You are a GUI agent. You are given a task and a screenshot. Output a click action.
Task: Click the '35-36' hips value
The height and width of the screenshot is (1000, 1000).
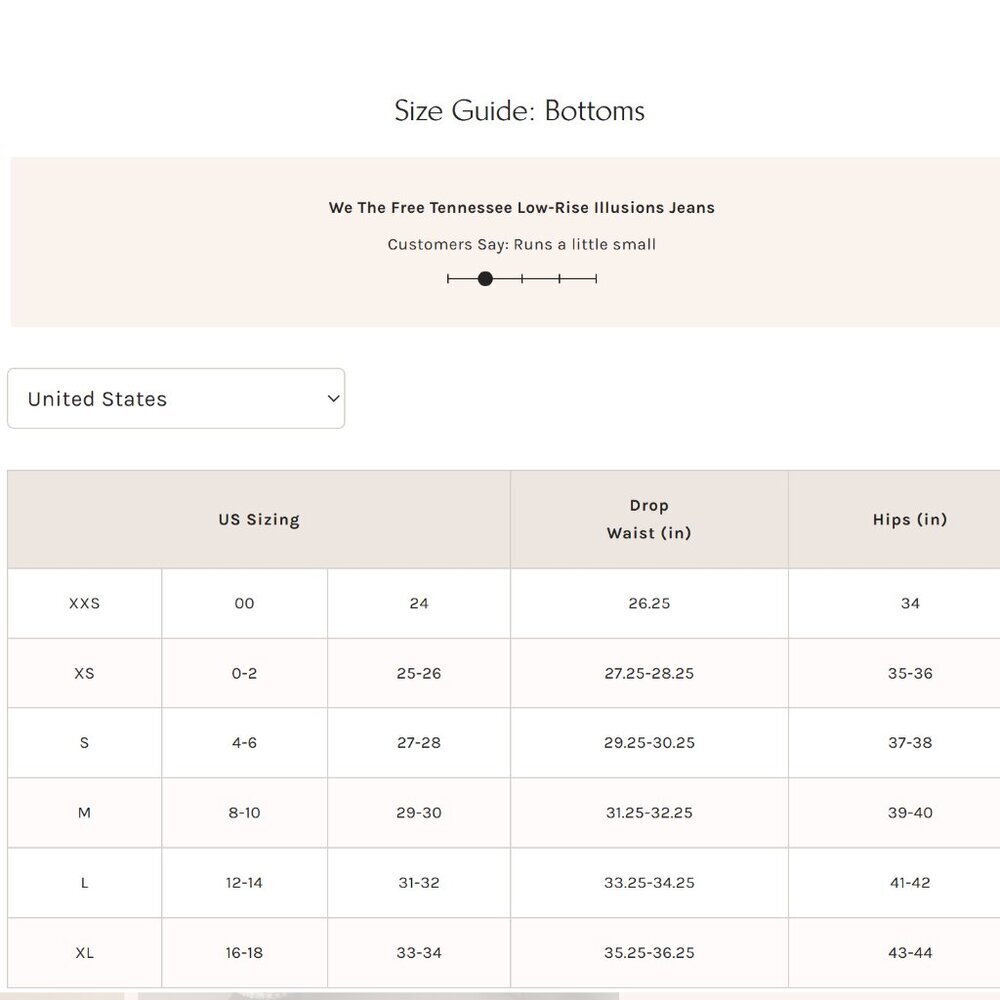(x=910, y=673)
